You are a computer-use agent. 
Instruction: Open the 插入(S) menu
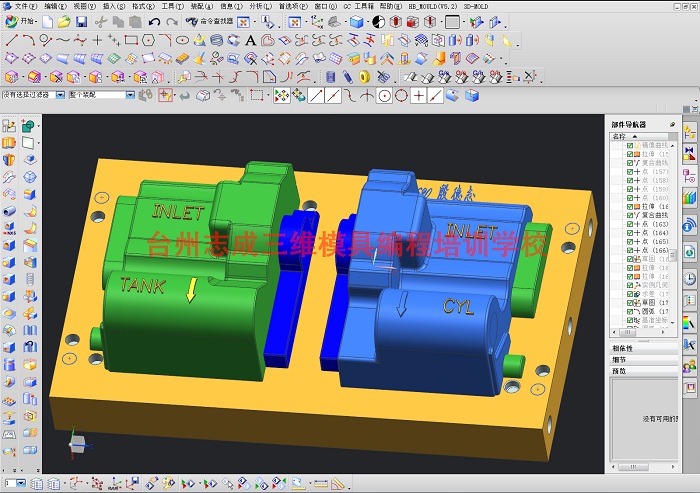(114, 6)
